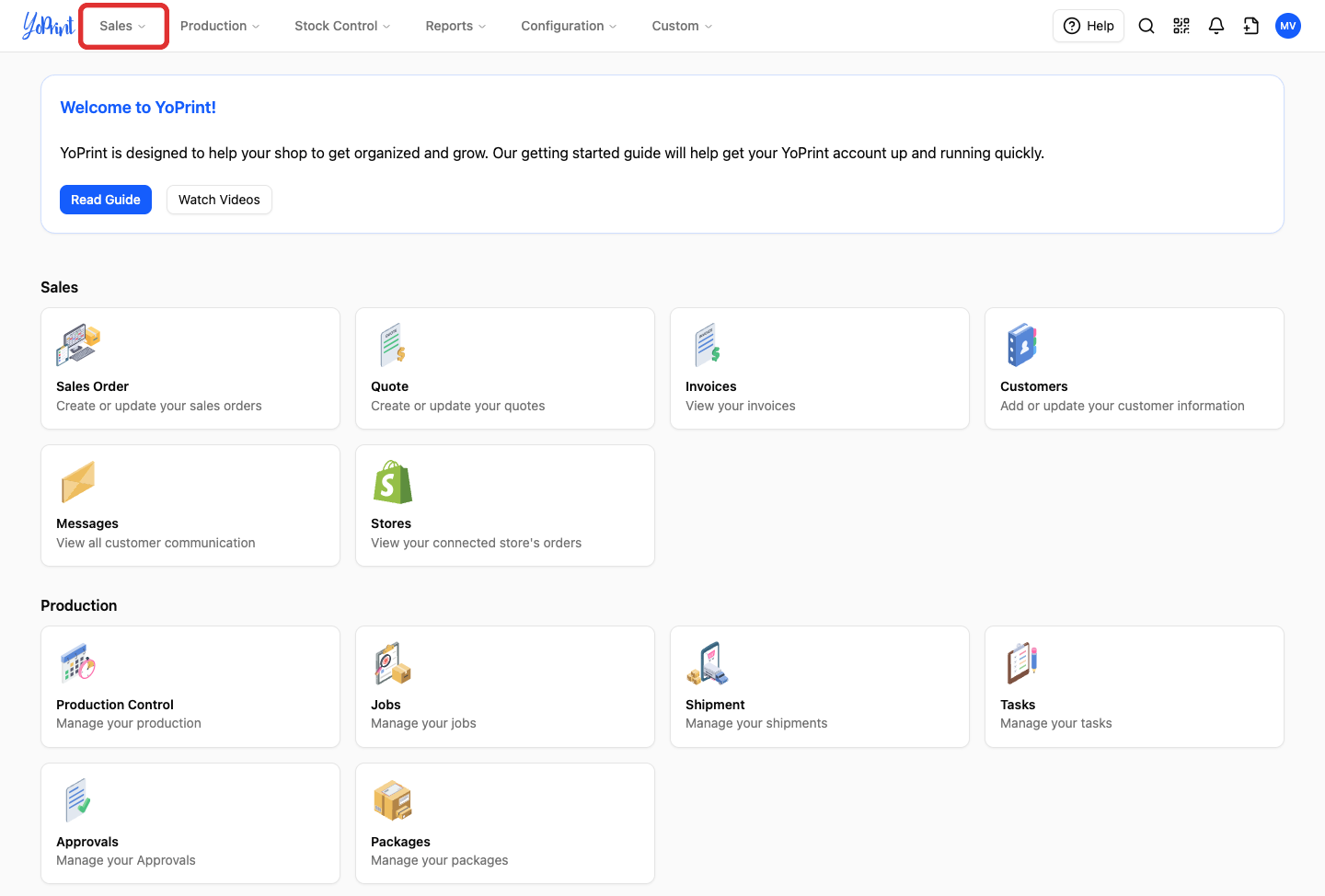Open the Help button
The image size is (1325, 896).
[x=1089, y=26]
